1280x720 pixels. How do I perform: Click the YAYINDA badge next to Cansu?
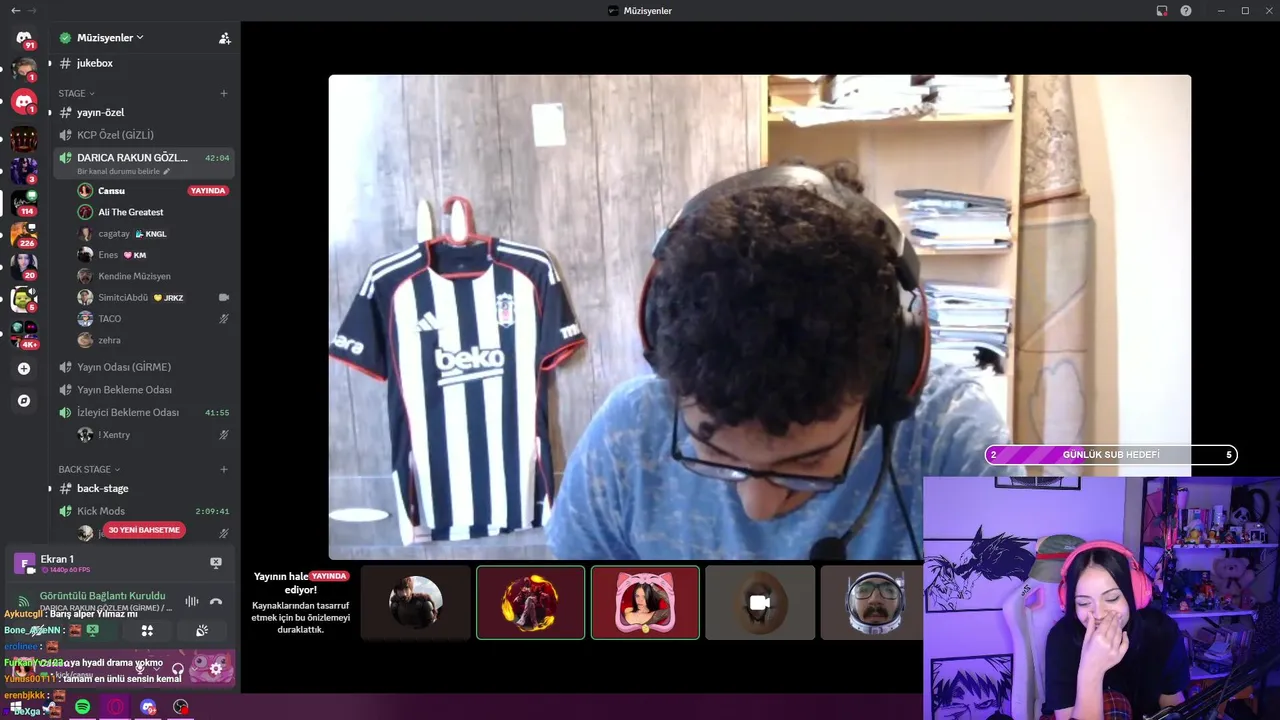(208, 190)
